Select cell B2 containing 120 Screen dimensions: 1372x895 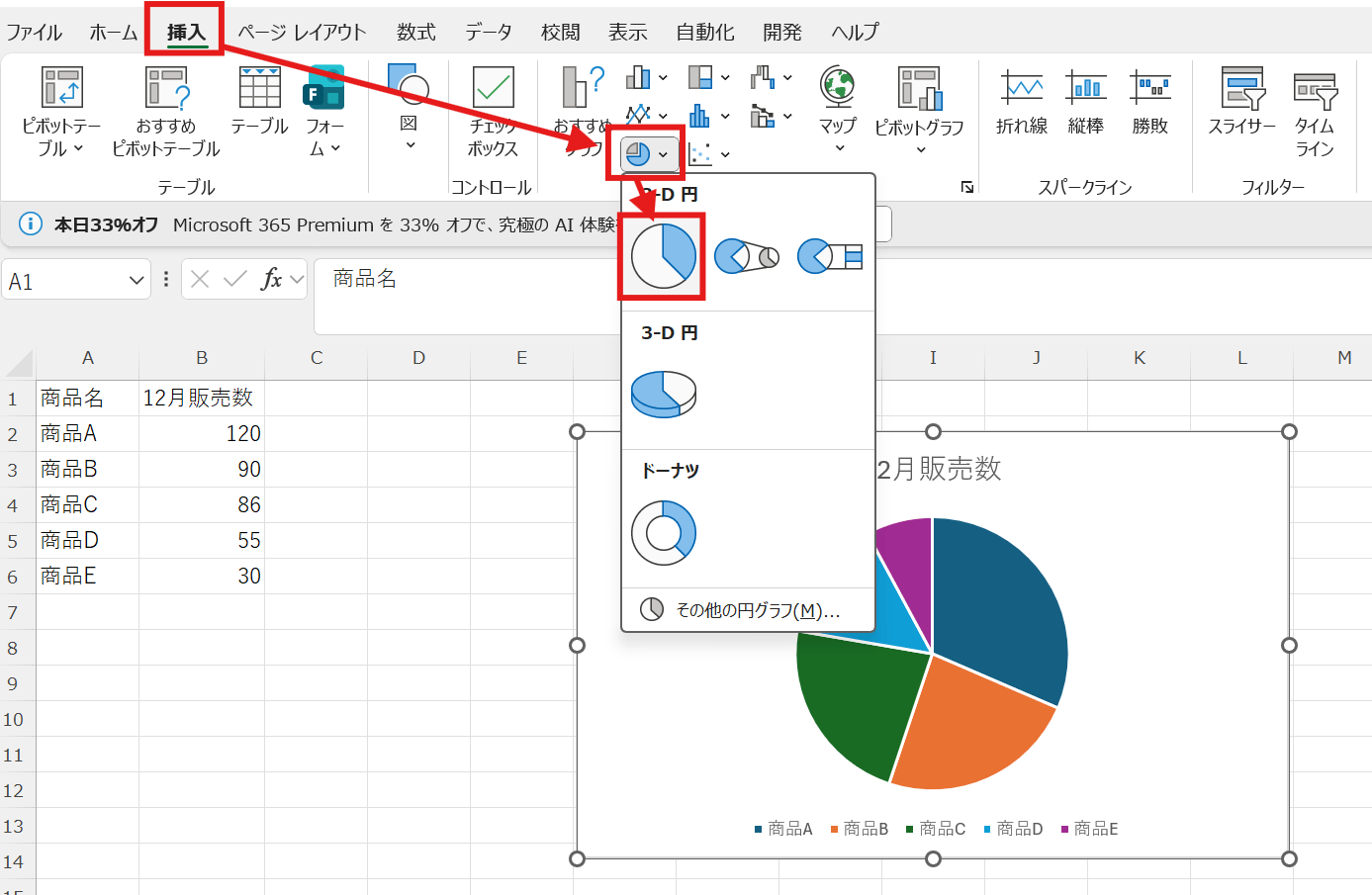tap(202, 433)
